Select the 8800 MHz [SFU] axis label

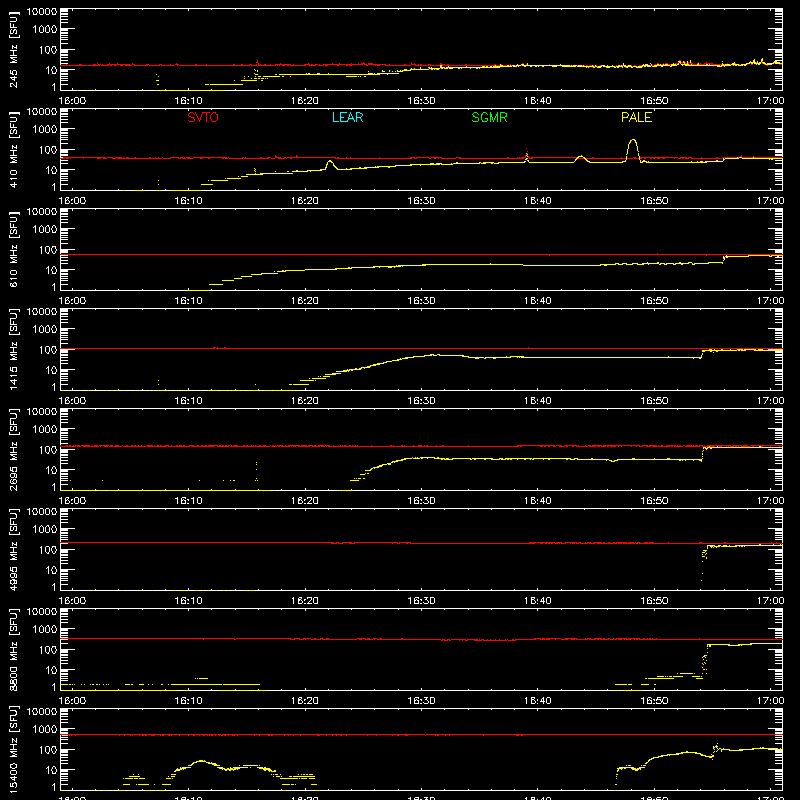tap(14, 649)
